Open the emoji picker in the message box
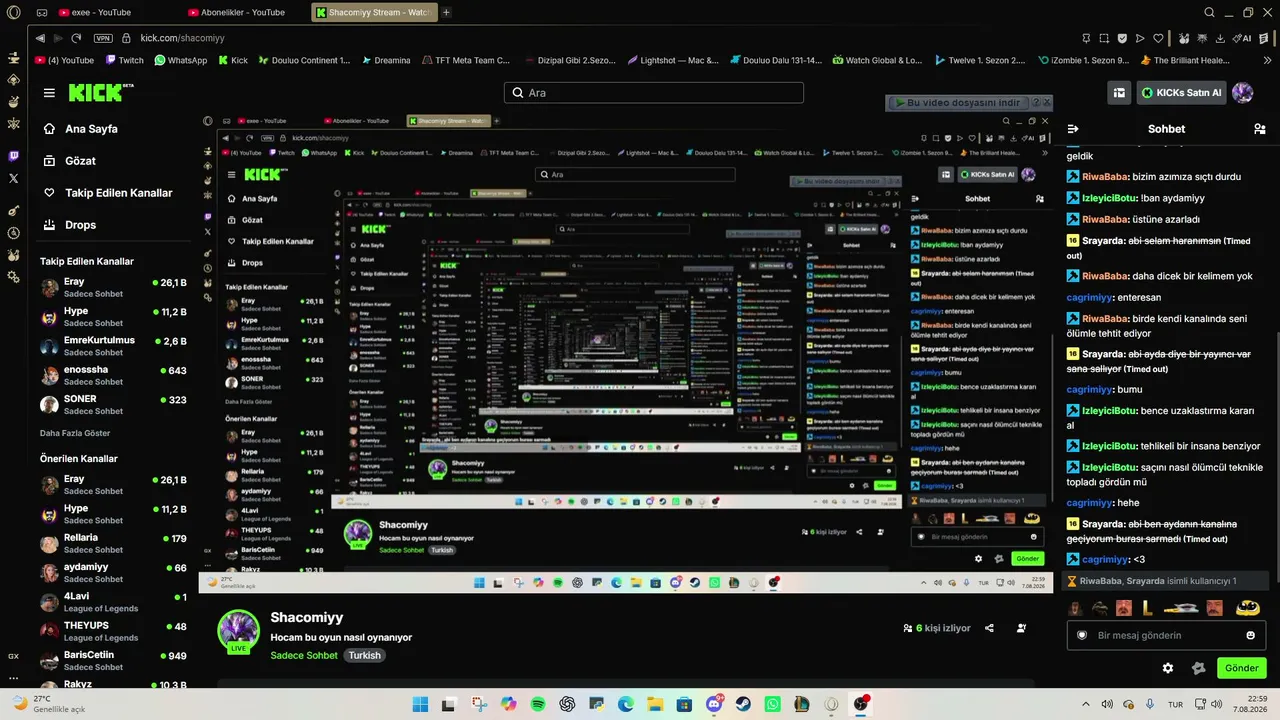The width and height of the screenshot is (1280, 720). [1250, 635]
